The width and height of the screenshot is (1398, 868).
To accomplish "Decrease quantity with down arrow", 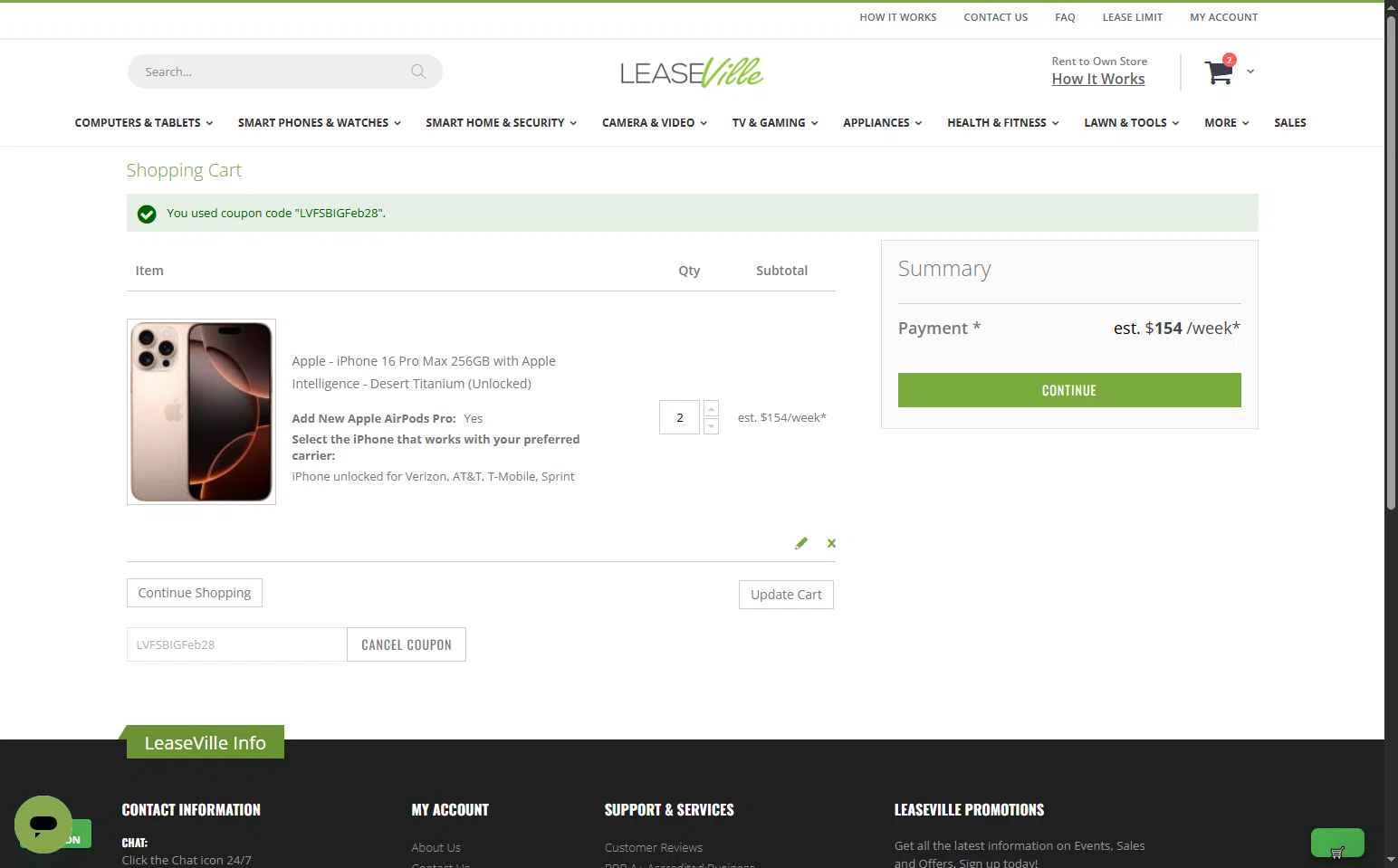I will 711,426.
